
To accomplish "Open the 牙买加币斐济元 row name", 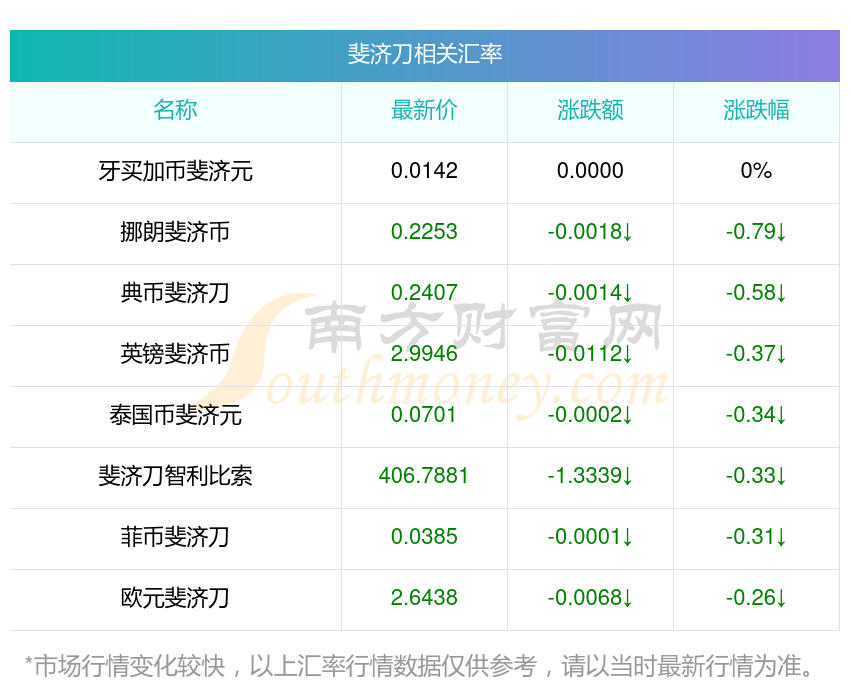I will tap(175, 171).
